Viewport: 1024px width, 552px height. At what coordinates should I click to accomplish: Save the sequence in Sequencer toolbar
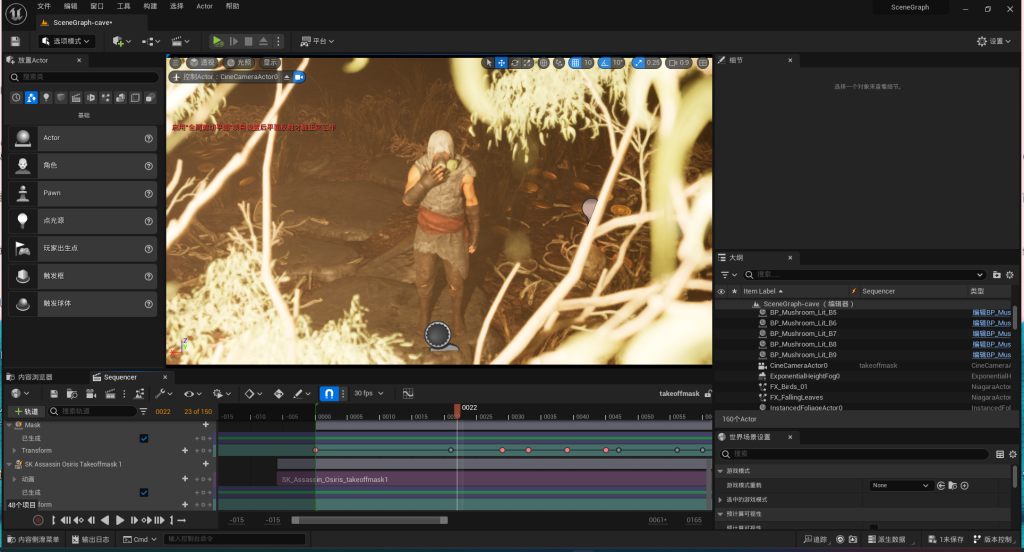[x=54, y=394]
